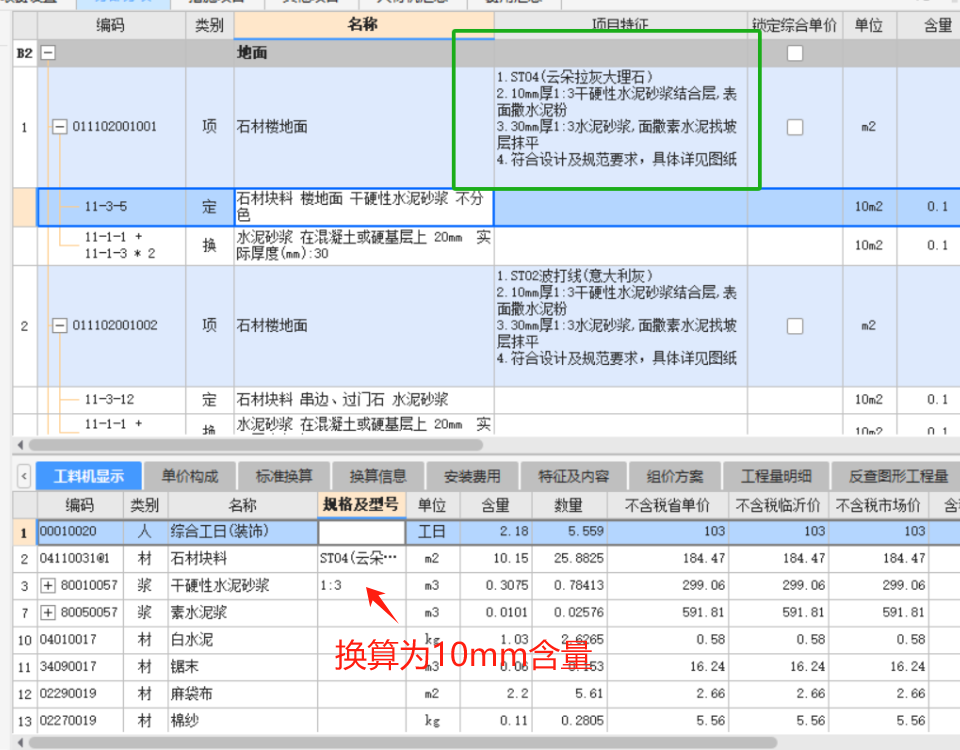Expand material 80010057 干硬性水泥砂浆
This screenshot has width=960, height=750.
[48, 585]
